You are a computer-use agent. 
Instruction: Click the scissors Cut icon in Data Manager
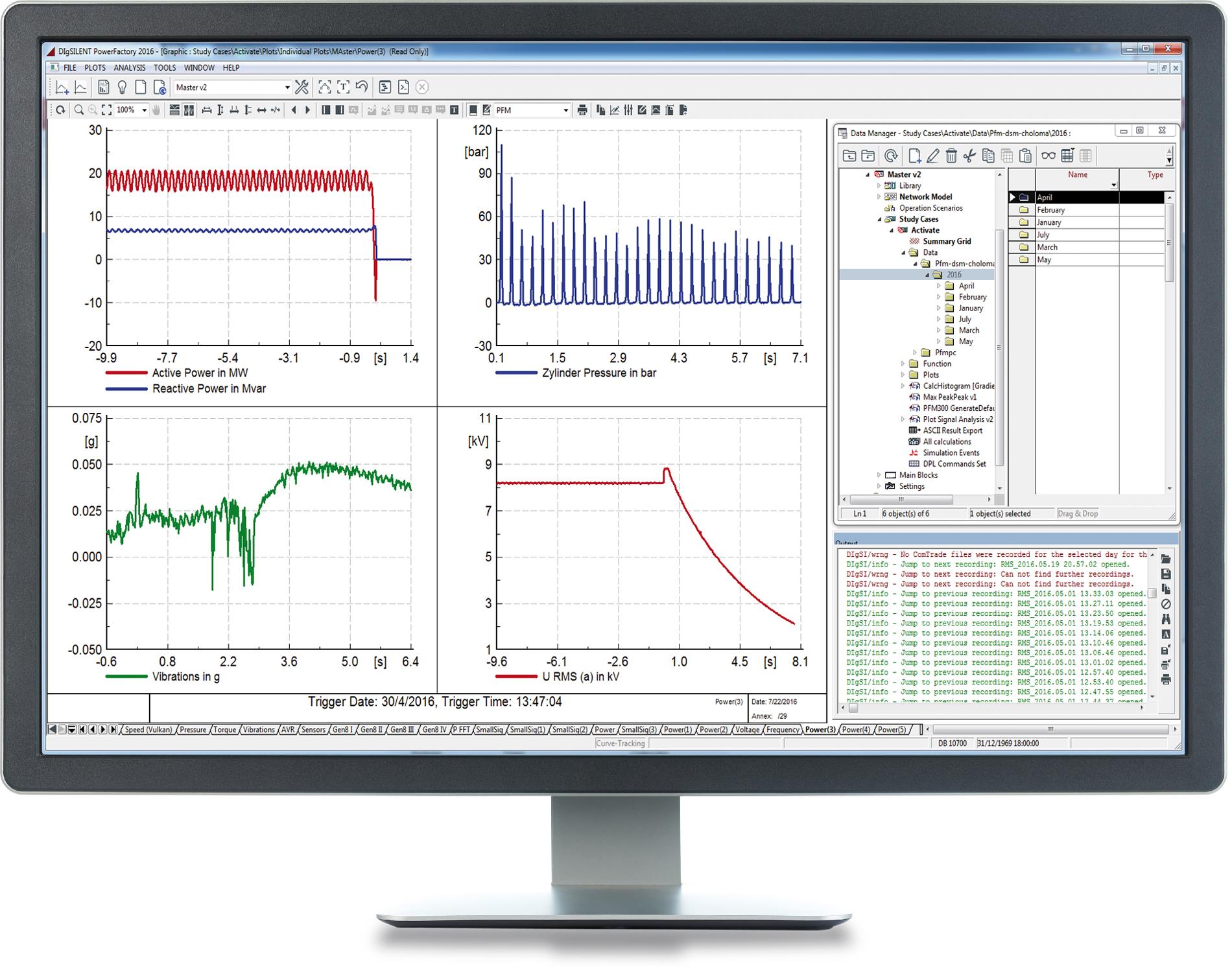point(969,156)
